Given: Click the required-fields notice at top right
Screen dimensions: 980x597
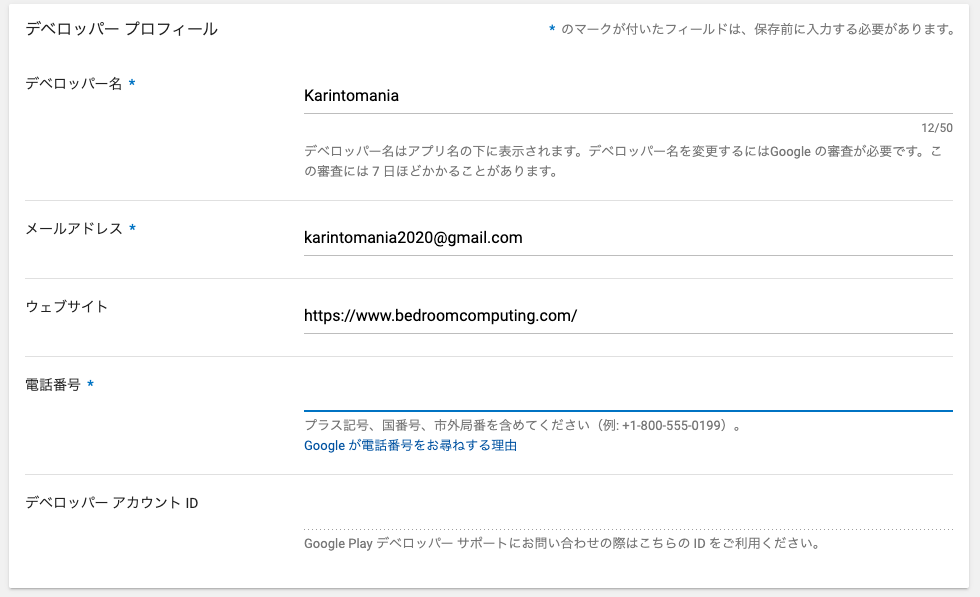Looking at the screenshot, I should pyautogui.click(x=752, y=29).
